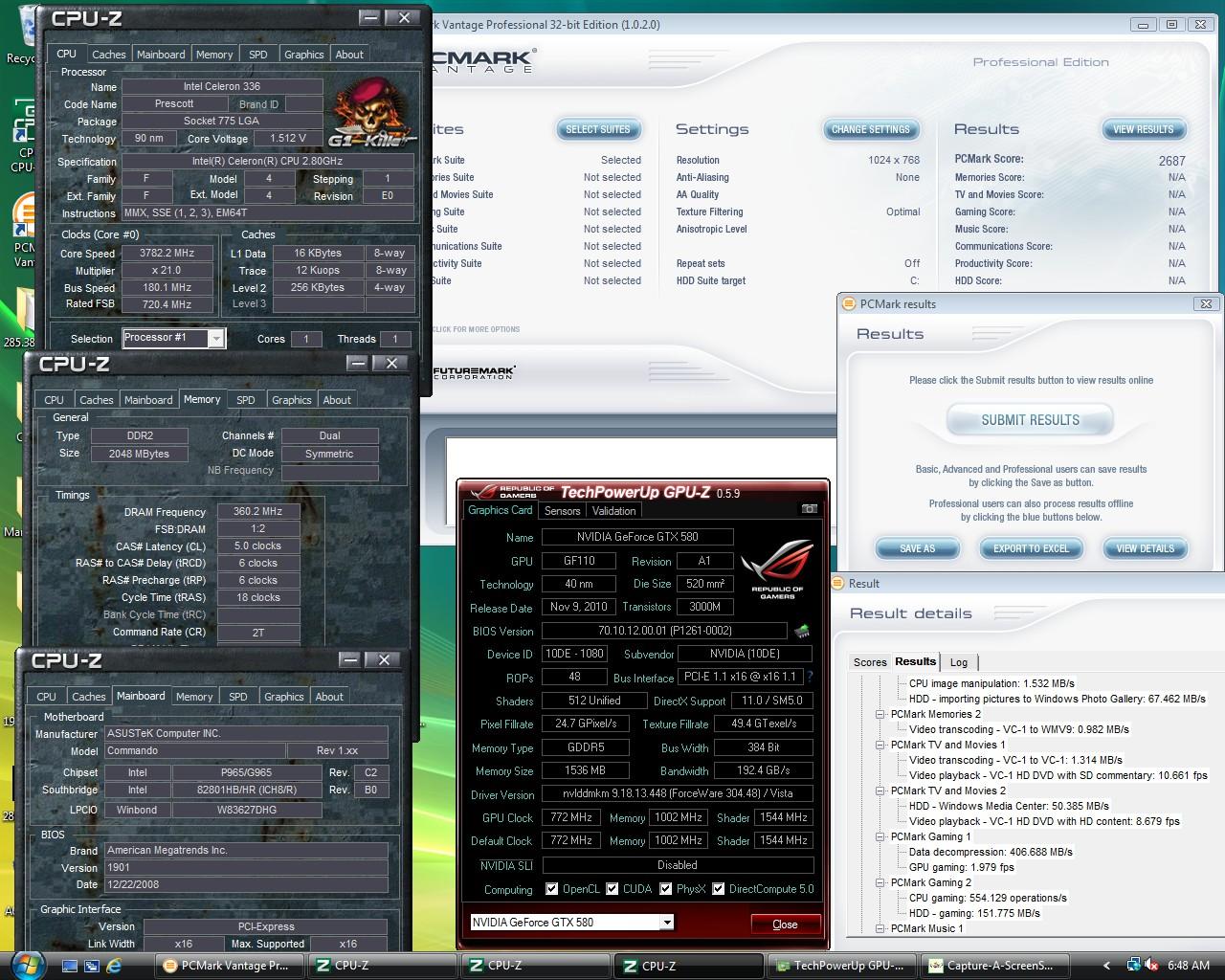Screen dimensions: 1225x980
Task: Open Processor #1 selection dropdown
Action: pyautogui.click(x=216, y=338)
